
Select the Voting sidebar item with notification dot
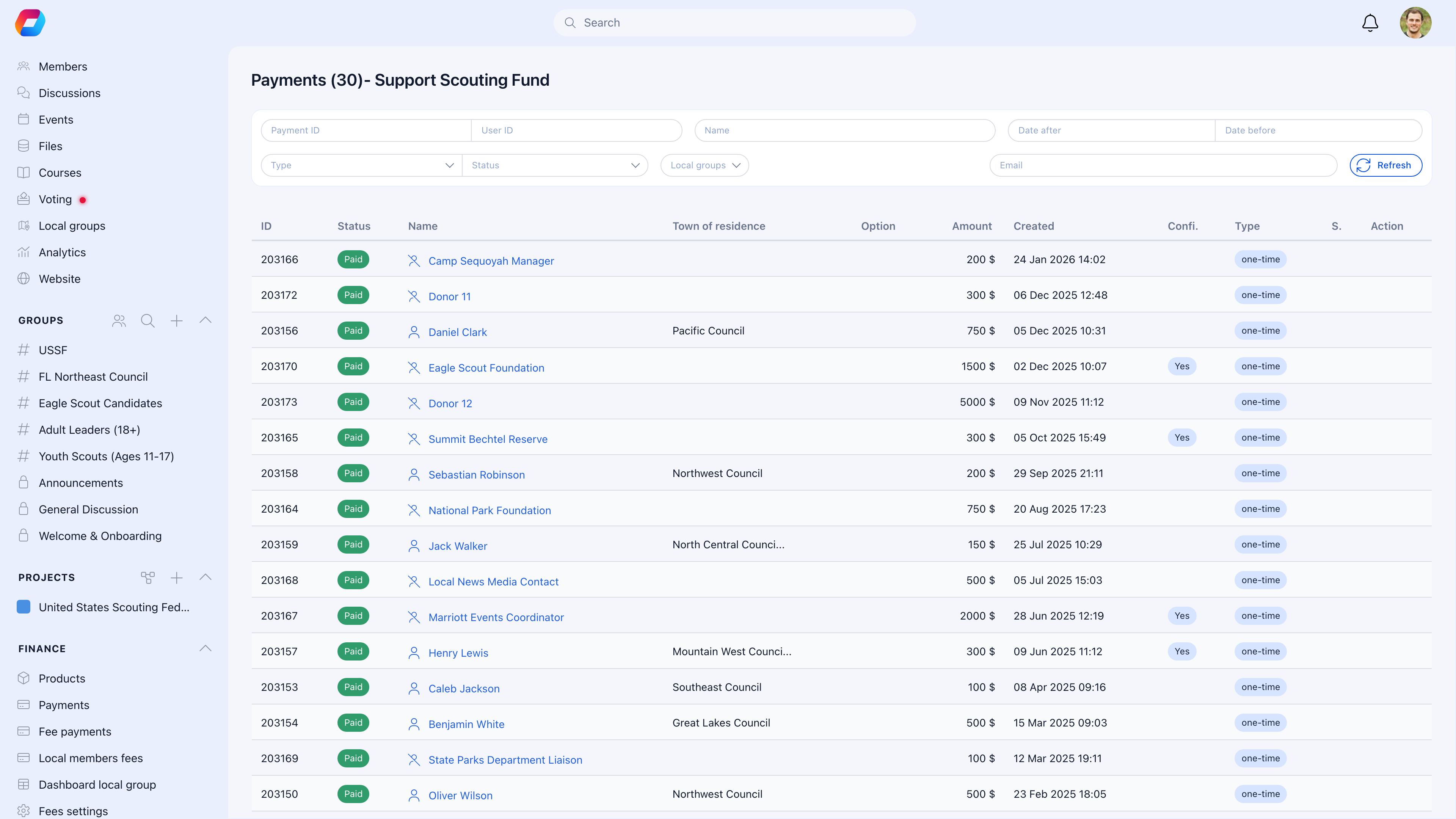point(55,199)
